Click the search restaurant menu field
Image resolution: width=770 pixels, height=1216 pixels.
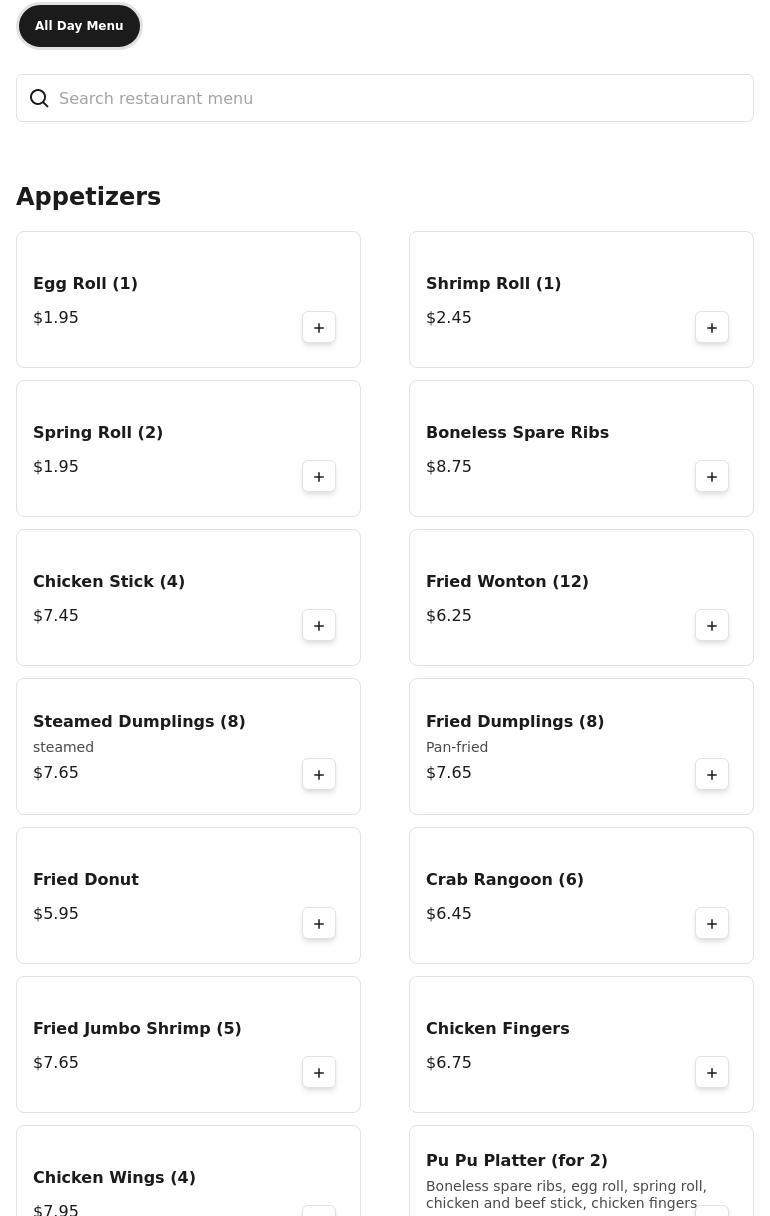click(400, 98)
